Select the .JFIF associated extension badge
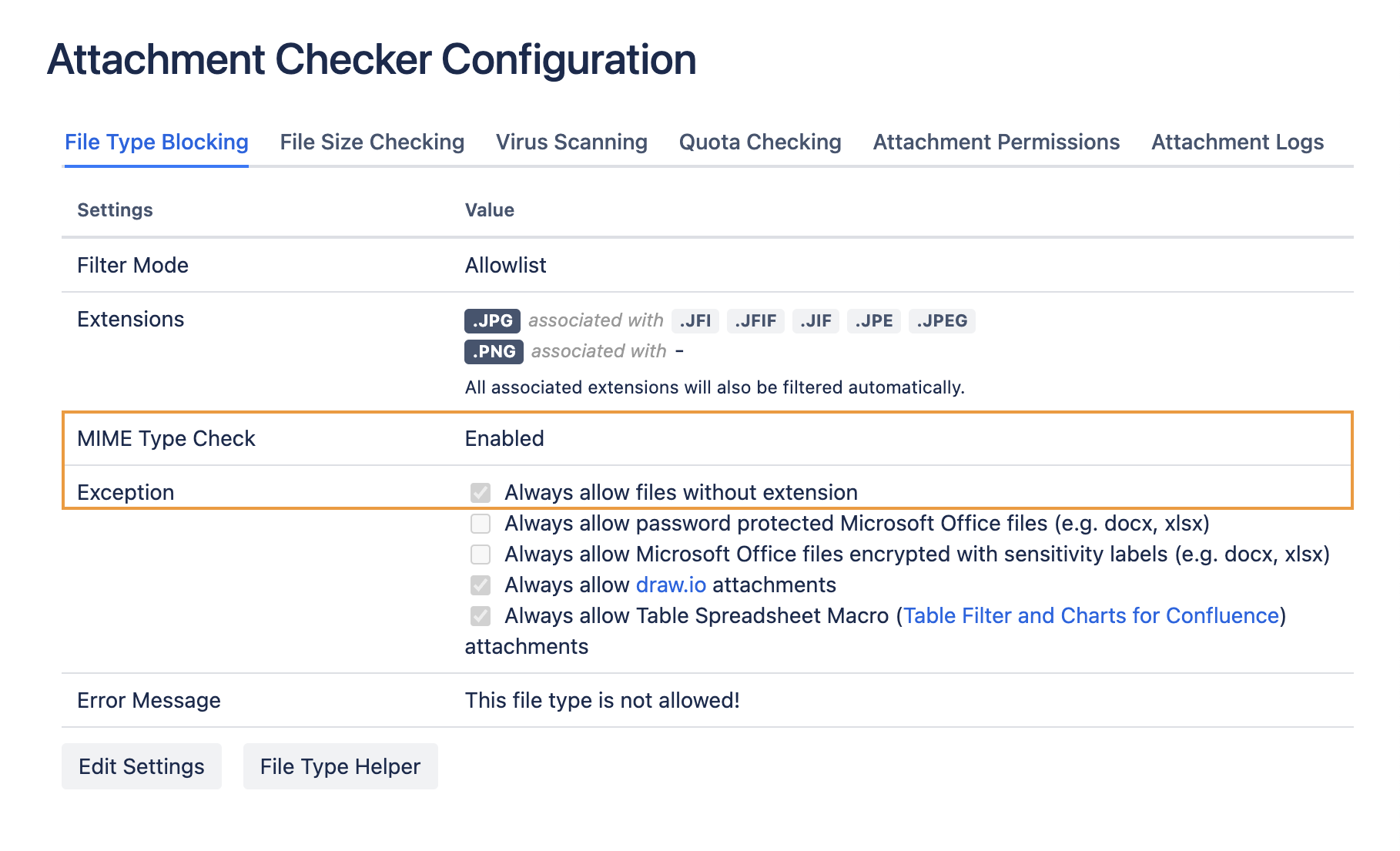Image resolution: width=1400 pixels, height=851 pixels. 755,320
